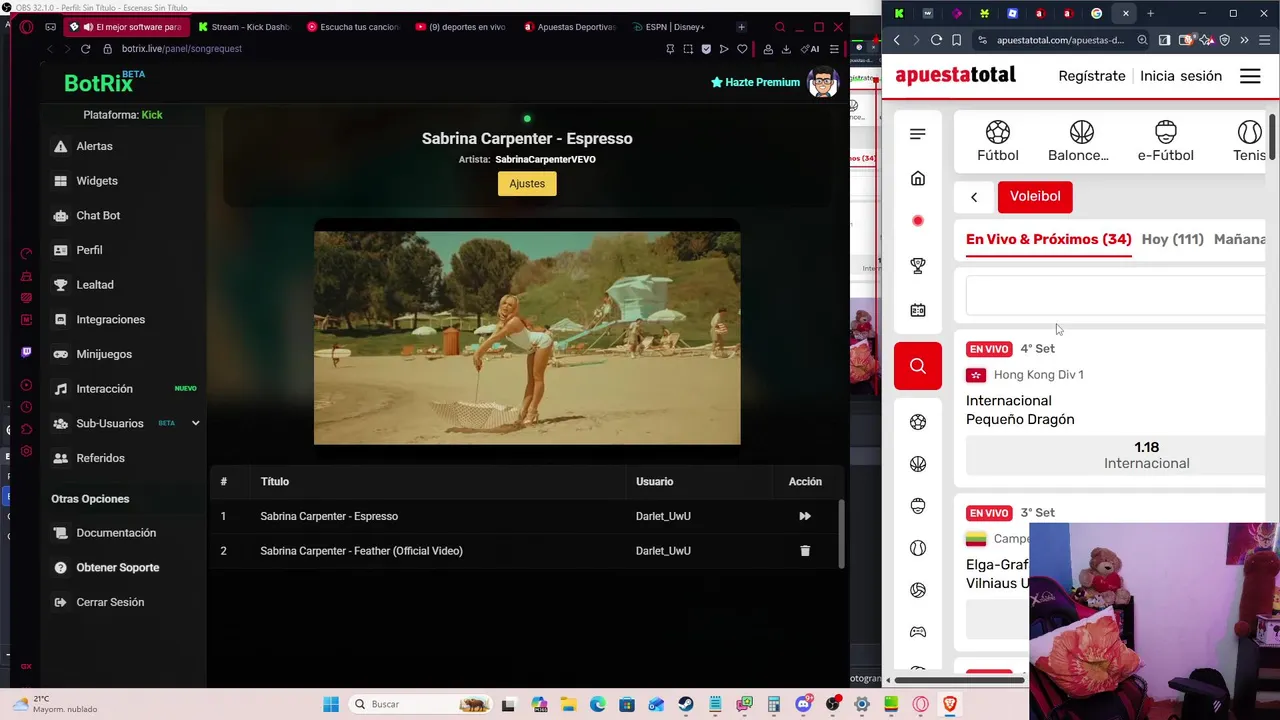Open Minijuegos in BotRix sidebar

point(104,354)
